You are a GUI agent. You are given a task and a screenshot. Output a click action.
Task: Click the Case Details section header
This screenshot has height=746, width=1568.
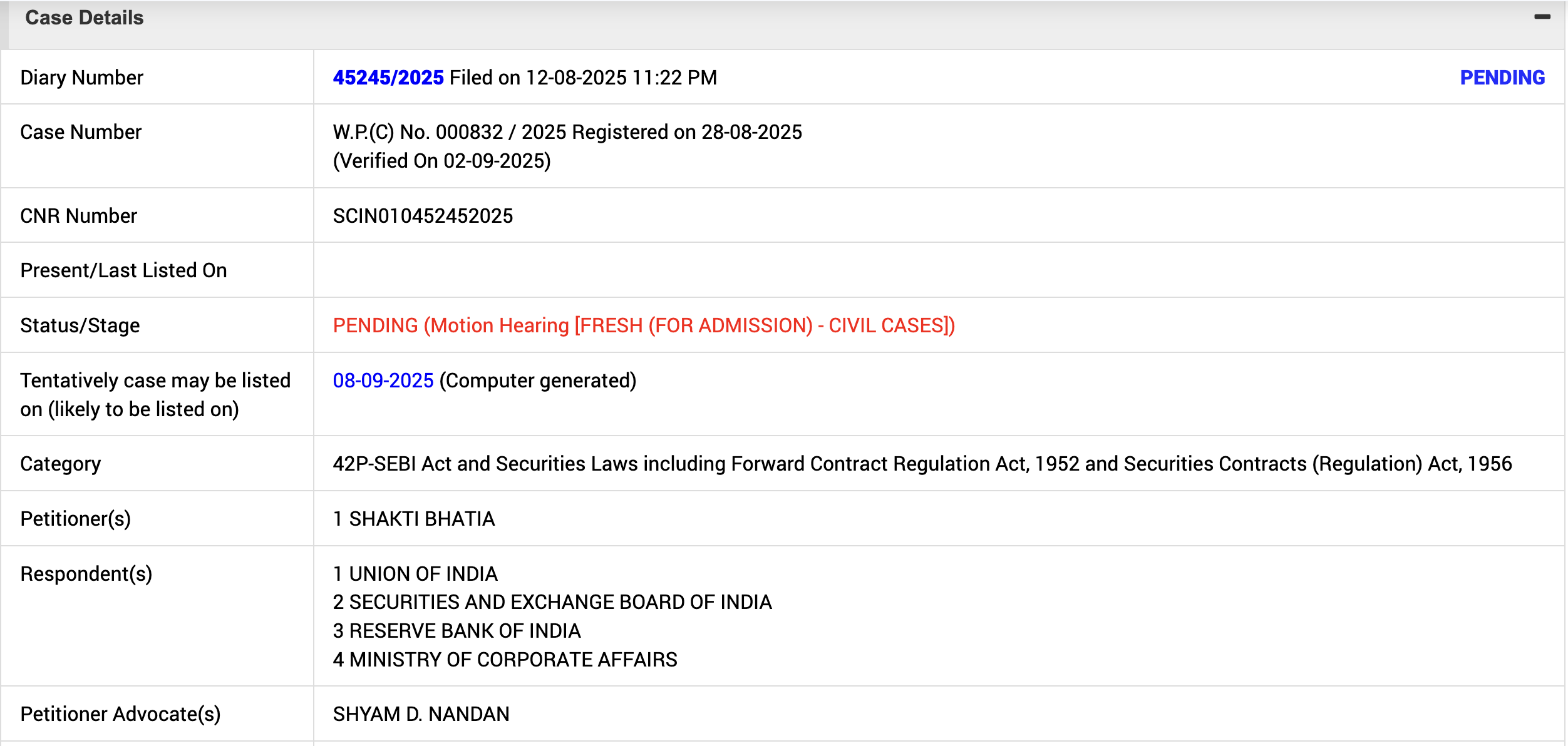pyautogui.click(x=85, y=18)
